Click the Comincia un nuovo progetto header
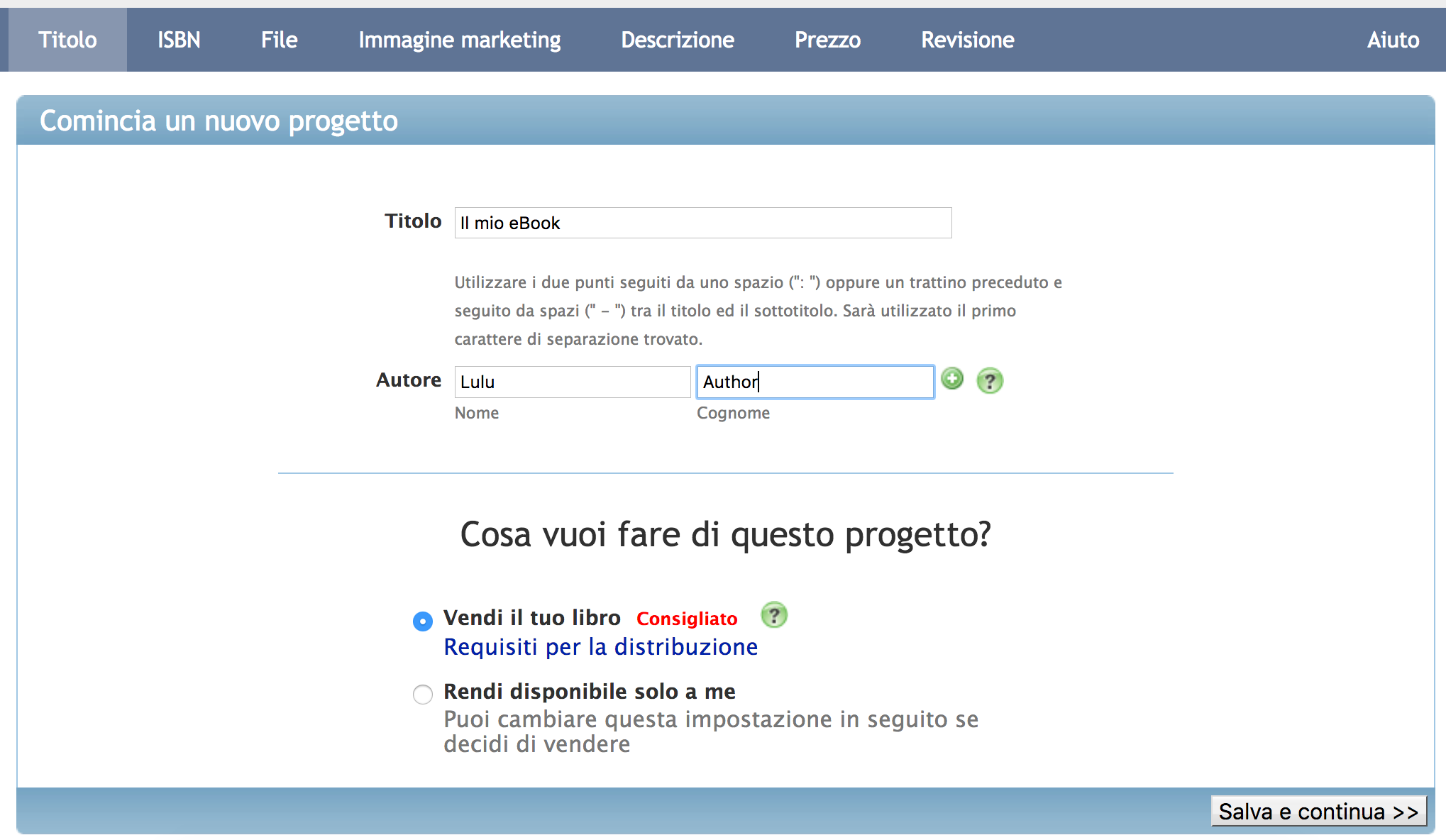 coord(219,121)
